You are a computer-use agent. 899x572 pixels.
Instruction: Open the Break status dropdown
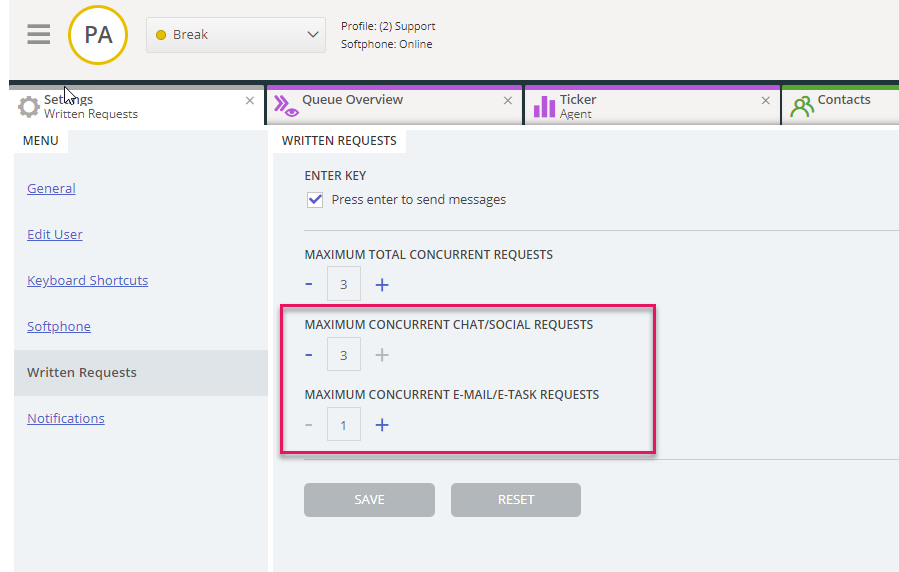click(x=236, y=35)
